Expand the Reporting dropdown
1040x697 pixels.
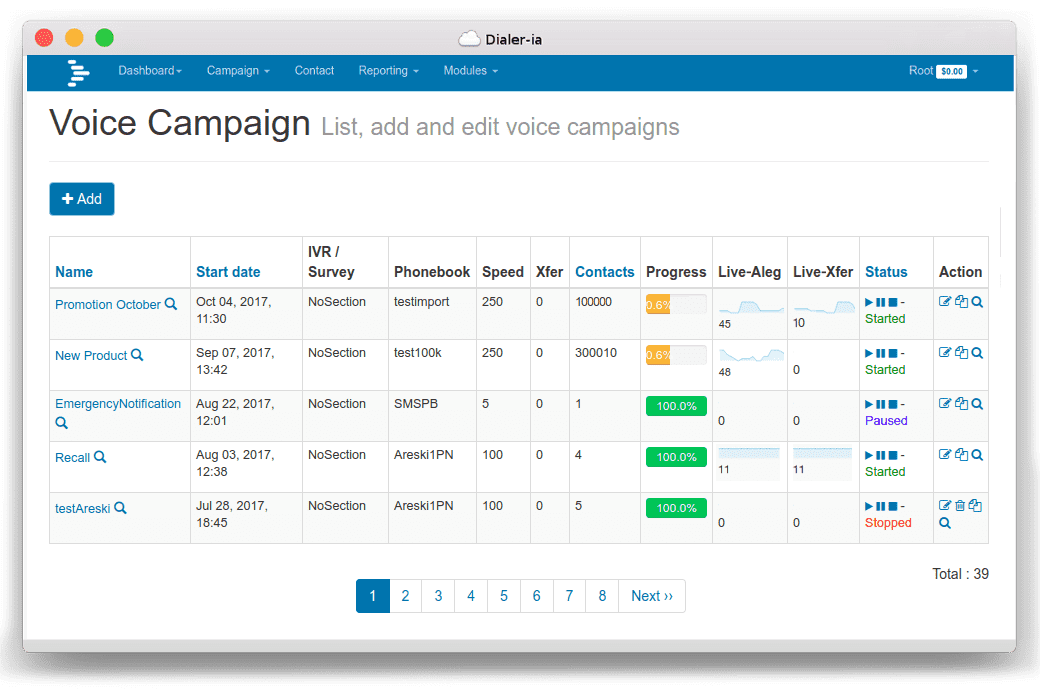point(388,71)
